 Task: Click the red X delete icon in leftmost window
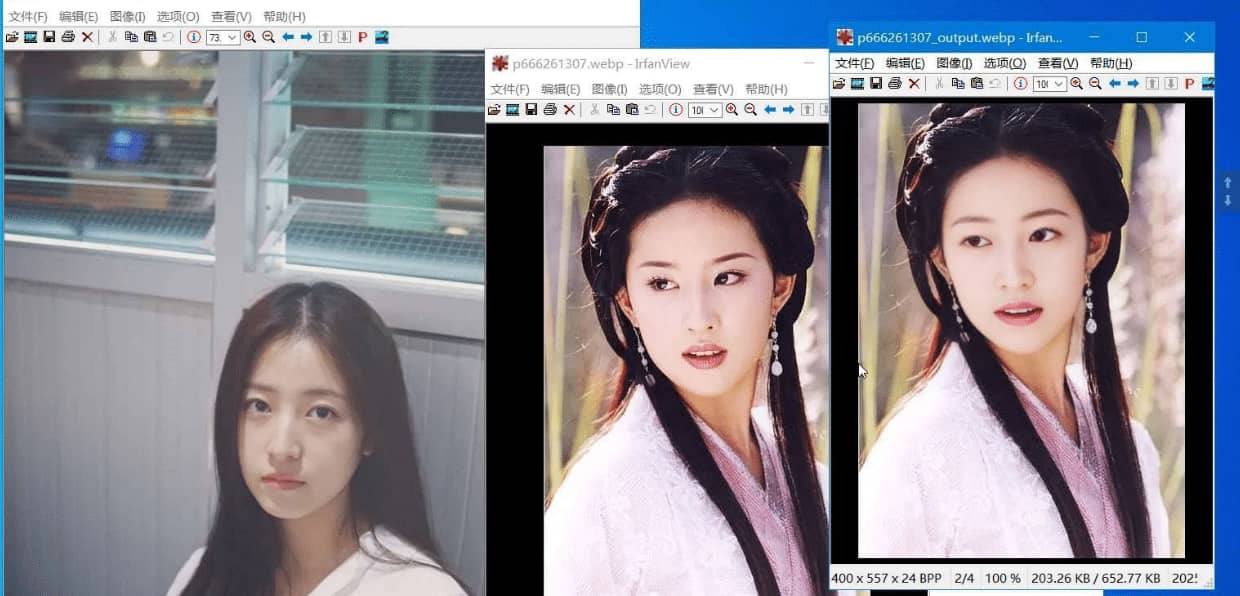point(87,37)
